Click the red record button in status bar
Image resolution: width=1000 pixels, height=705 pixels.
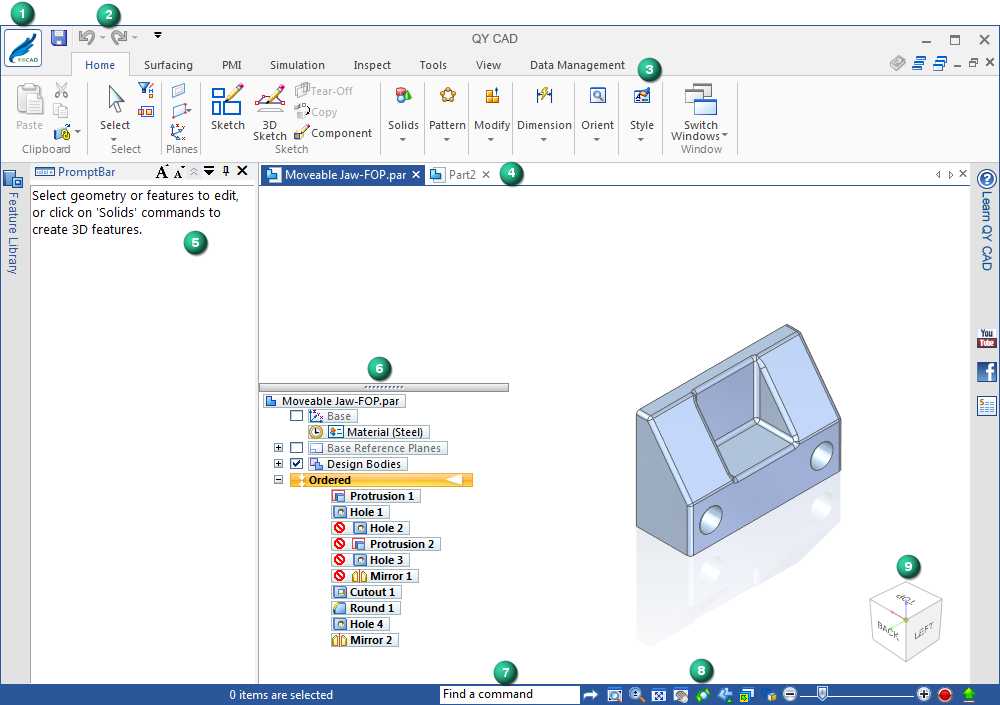pyautogui.click(x=945, y=695)
